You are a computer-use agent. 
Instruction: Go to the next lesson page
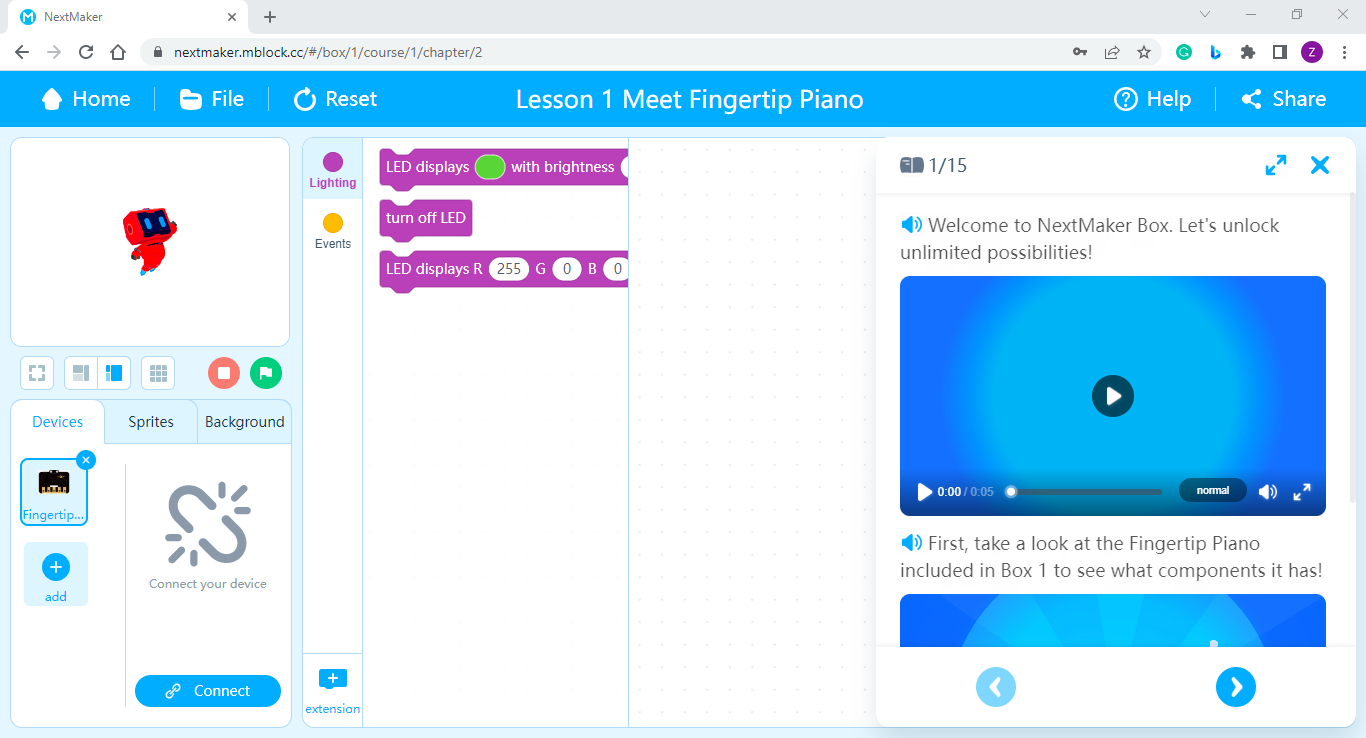click(1236, 687)
